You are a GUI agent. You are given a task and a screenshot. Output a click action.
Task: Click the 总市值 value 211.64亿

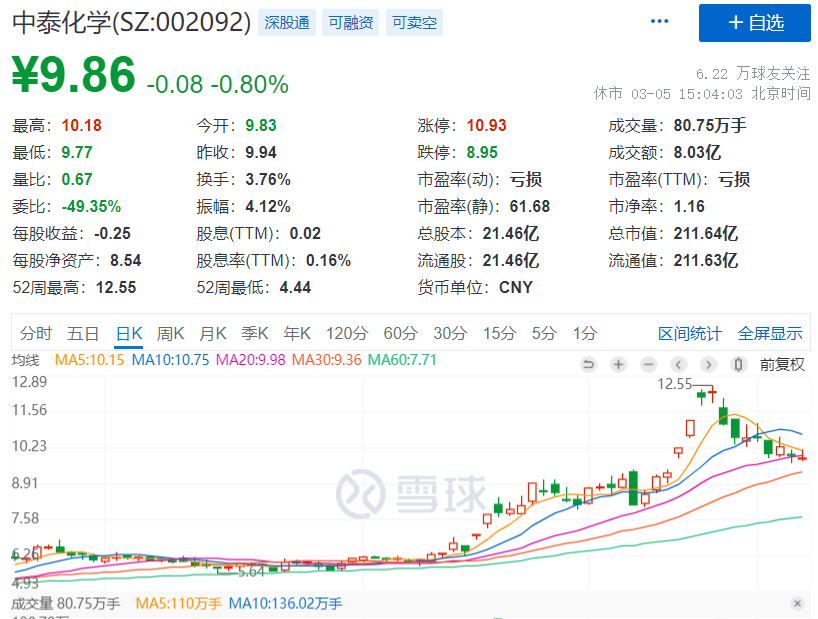coord(706,233)
